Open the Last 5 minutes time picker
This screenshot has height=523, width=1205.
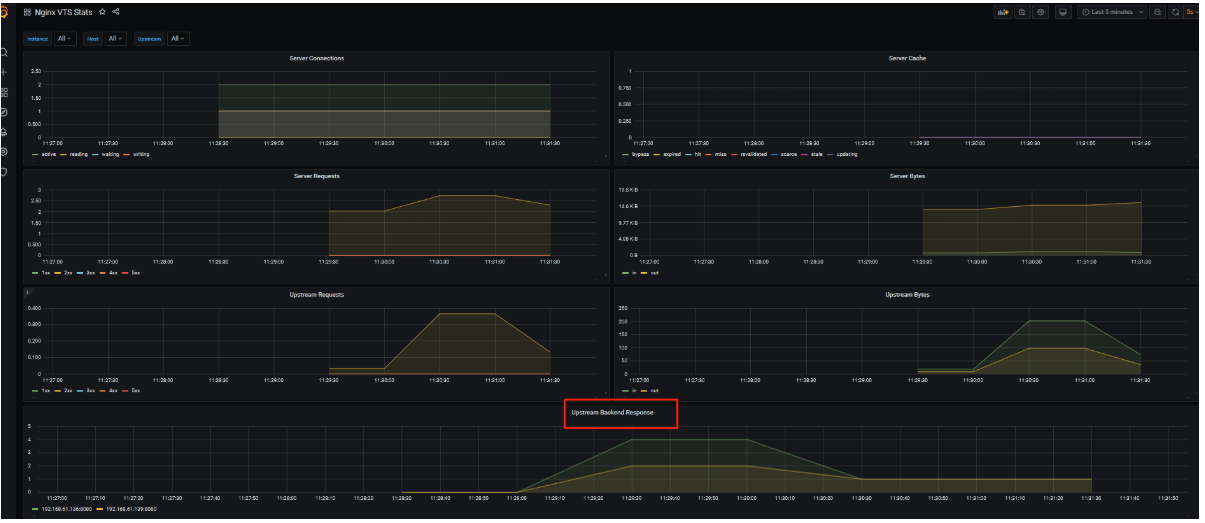[1112, 12]
